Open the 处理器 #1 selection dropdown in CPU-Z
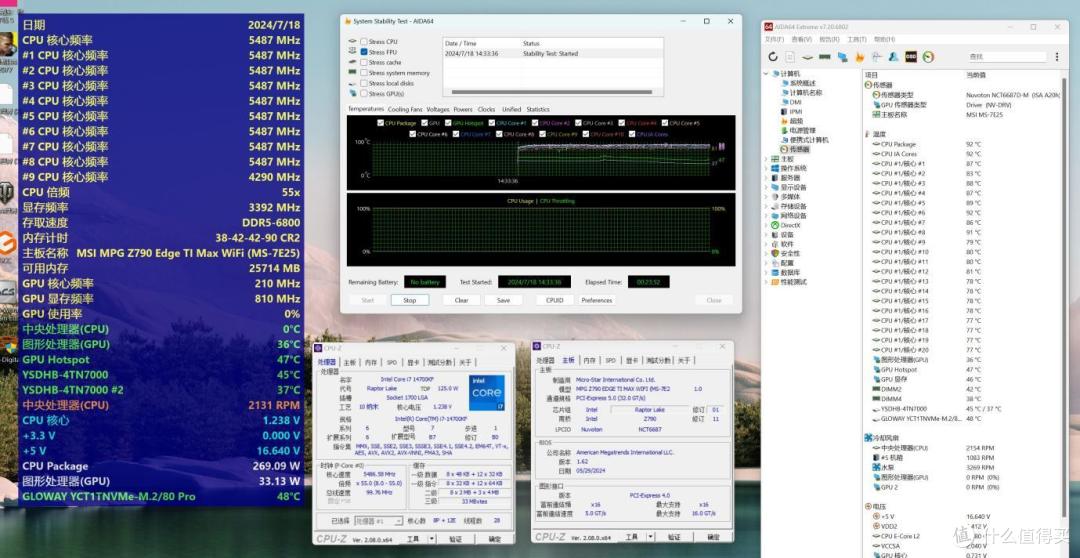Viewport: 1080px width, 558px height. point(378,521)
